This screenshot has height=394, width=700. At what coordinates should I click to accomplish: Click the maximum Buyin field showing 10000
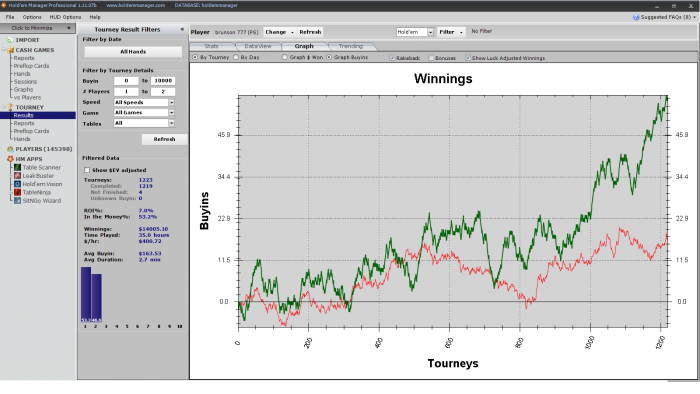coord(163,81)
